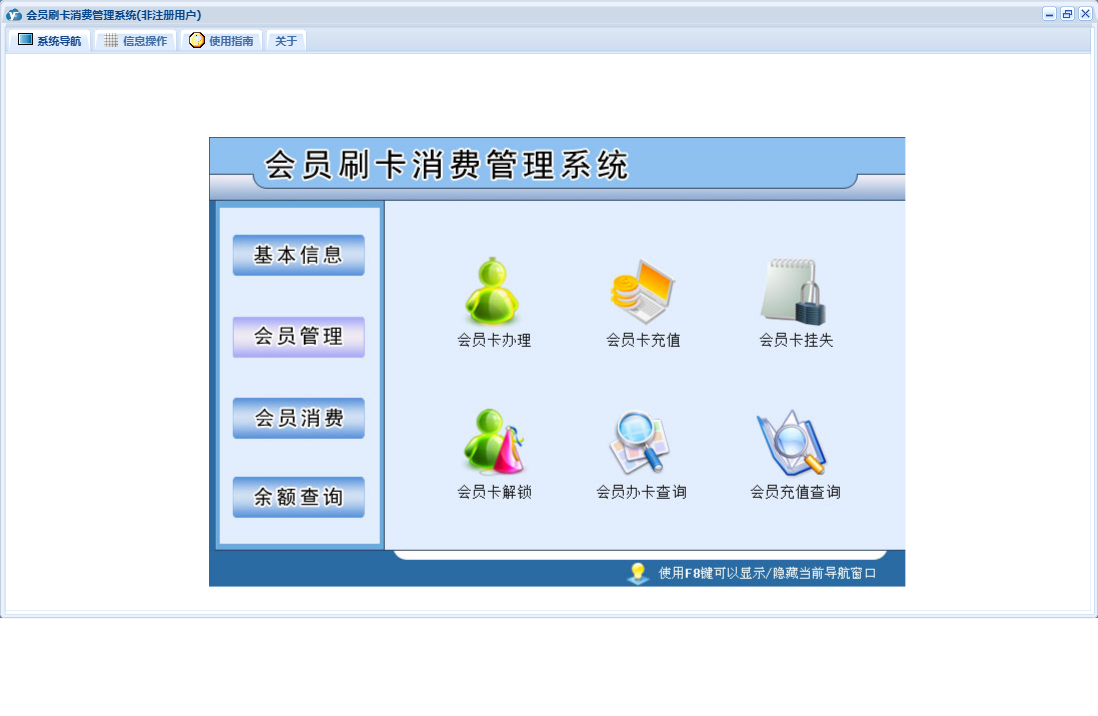The height and width of the screenshot is (716, 1098).
Task: Click the 会员卡解锁 label text
Action: [494, 493]
